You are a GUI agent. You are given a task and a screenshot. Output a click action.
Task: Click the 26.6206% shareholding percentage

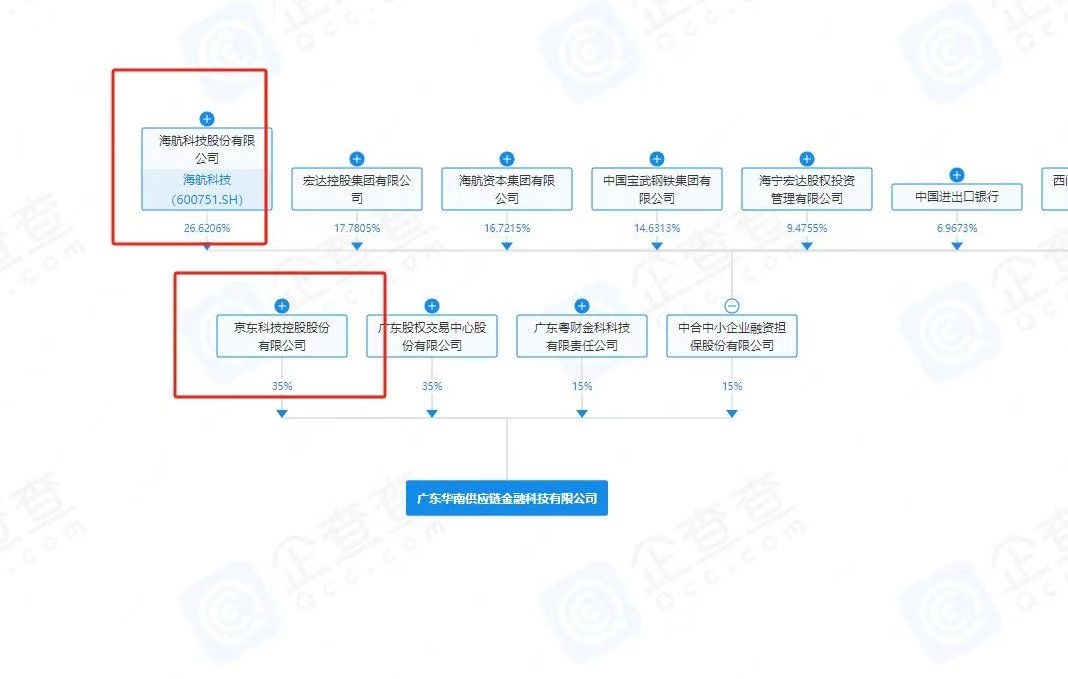point(207,228)
